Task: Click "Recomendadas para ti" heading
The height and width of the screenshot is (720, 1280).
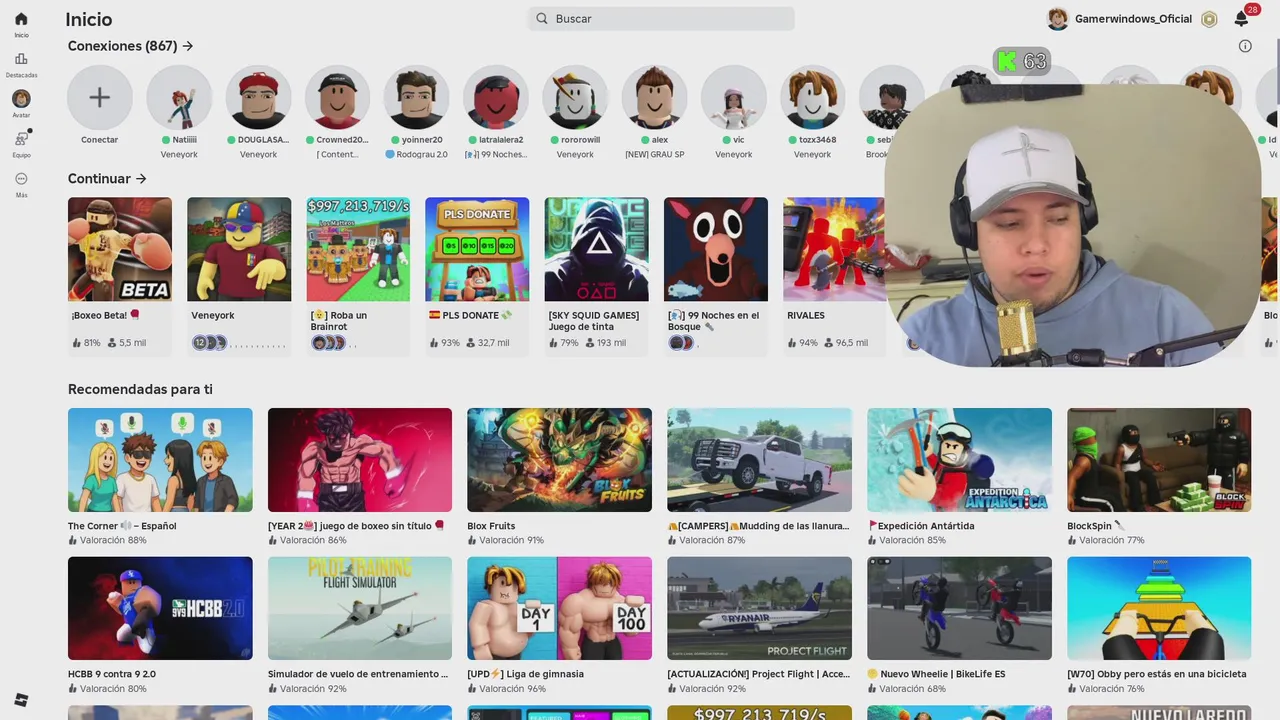Action: click(140, 389)
